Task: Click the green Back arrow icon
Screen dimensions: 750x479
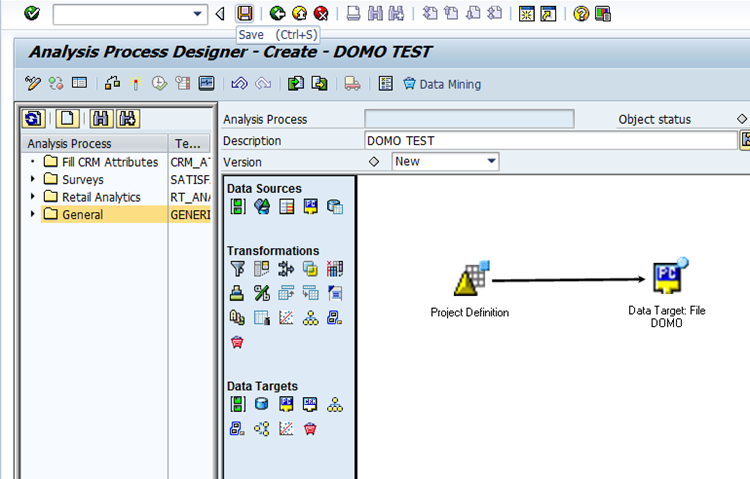Action: [x=277, y=13]
